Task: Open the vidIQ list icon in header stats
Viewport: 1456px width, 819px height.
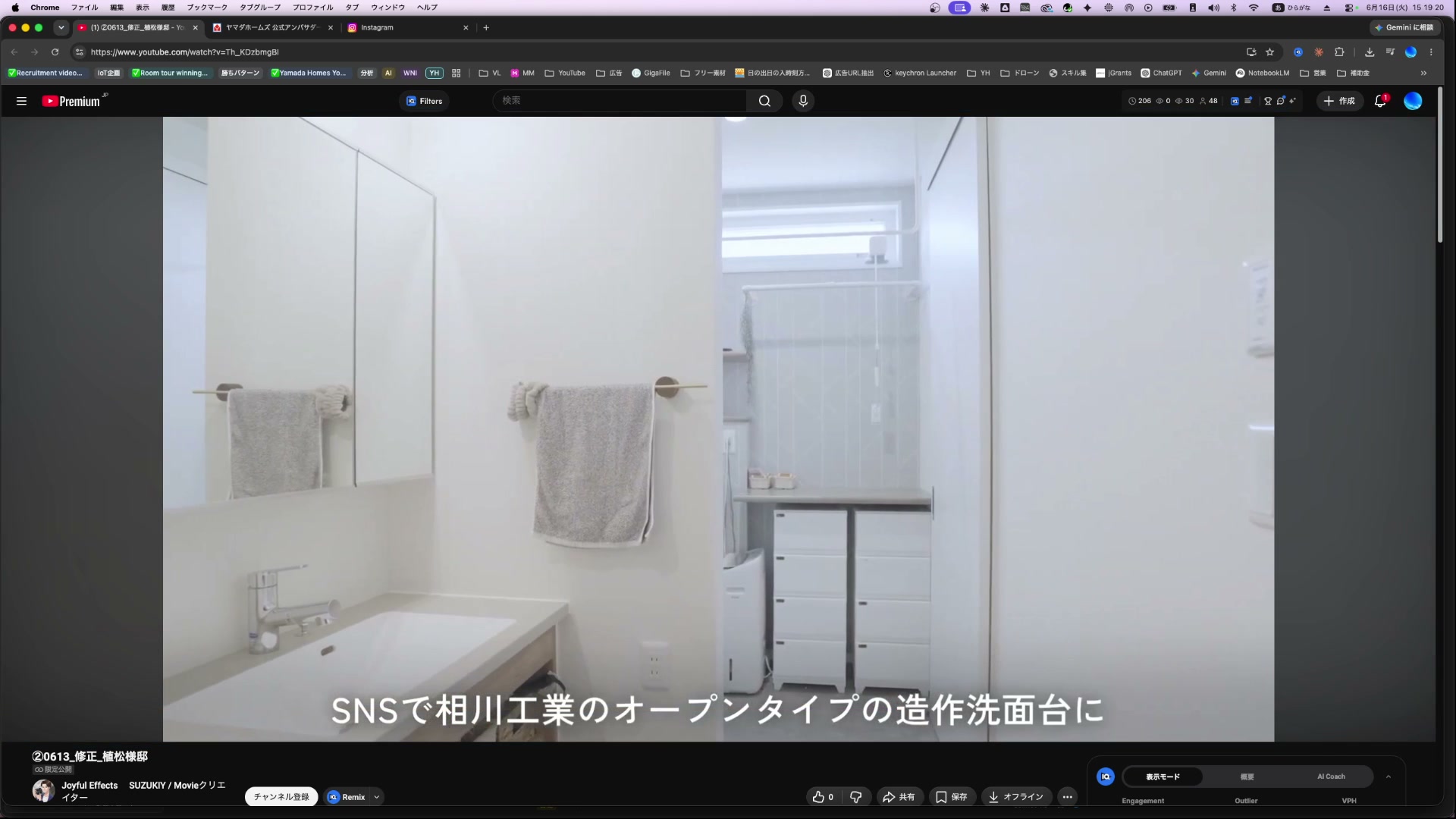Action: coord(1248,101)
